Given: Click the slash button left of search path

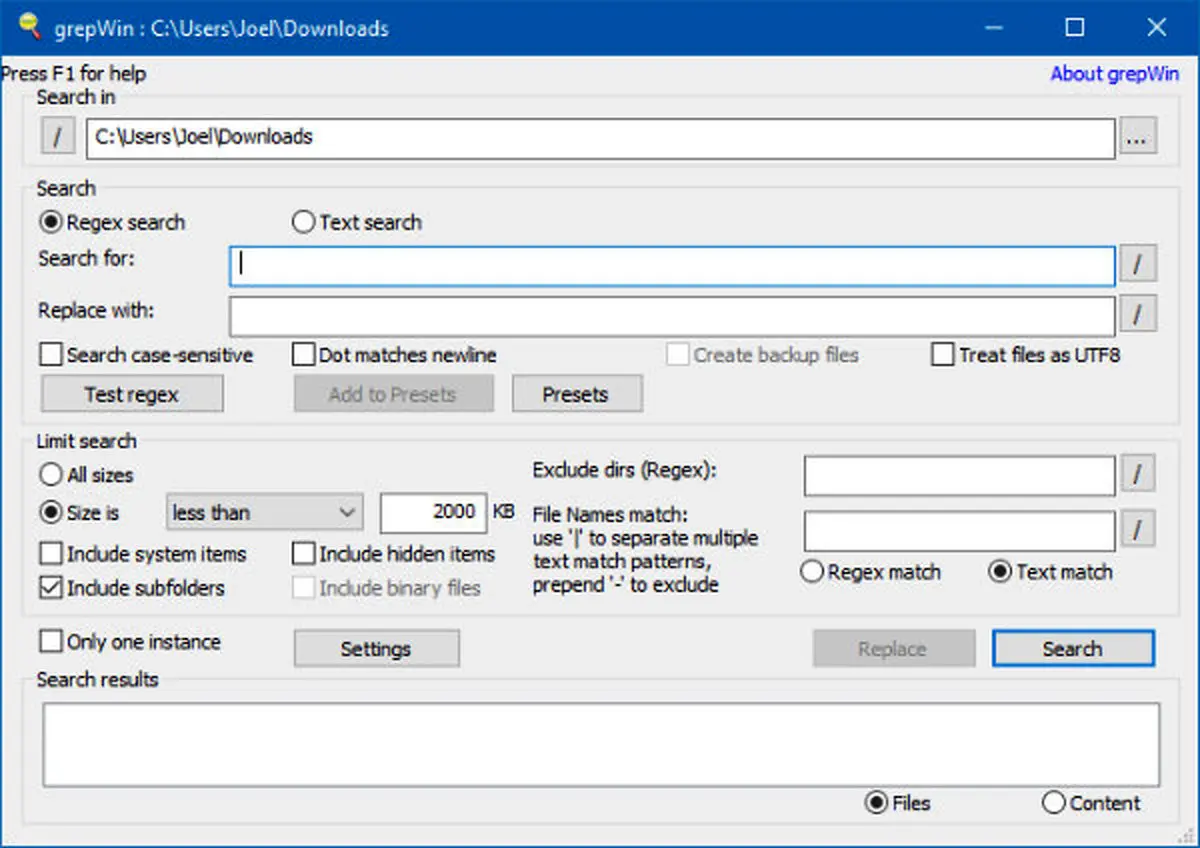Looking at the screenshot, I should pyautogui.click(x=57, y=138).
